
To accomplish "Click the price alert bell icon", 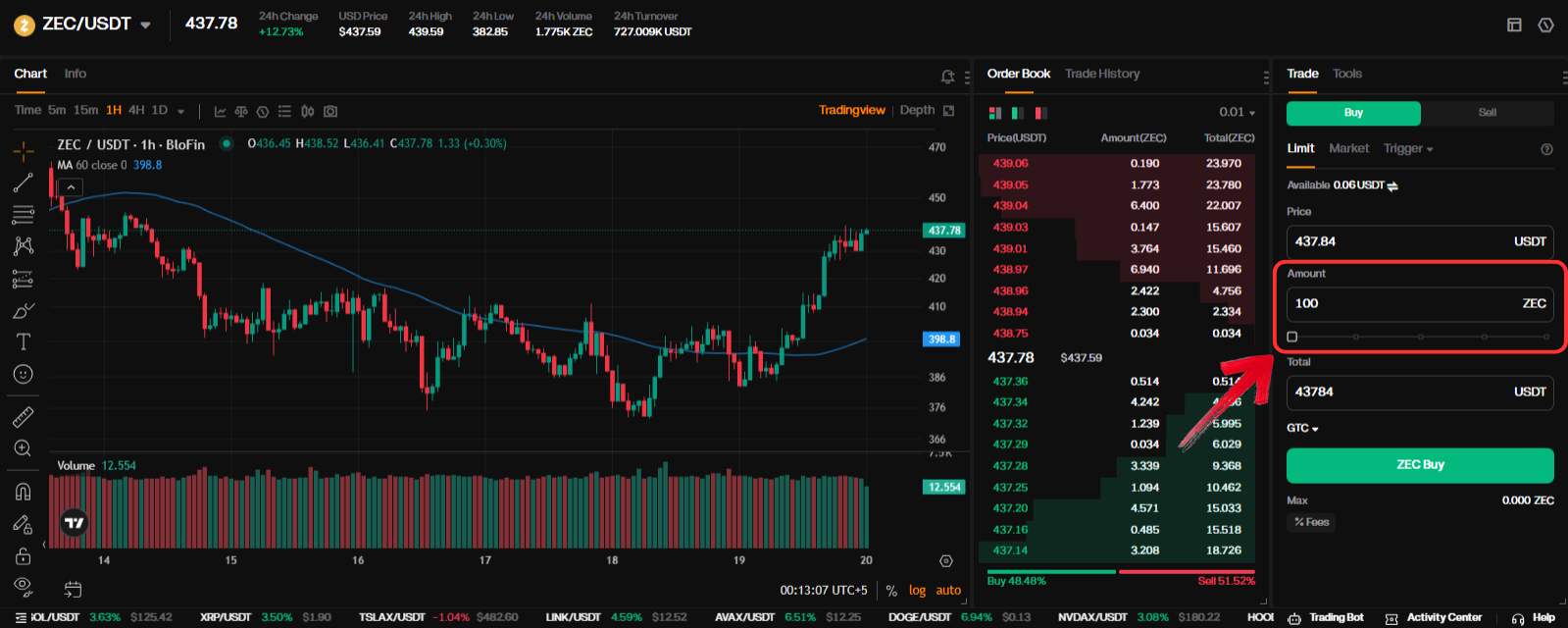I will 947,76.
